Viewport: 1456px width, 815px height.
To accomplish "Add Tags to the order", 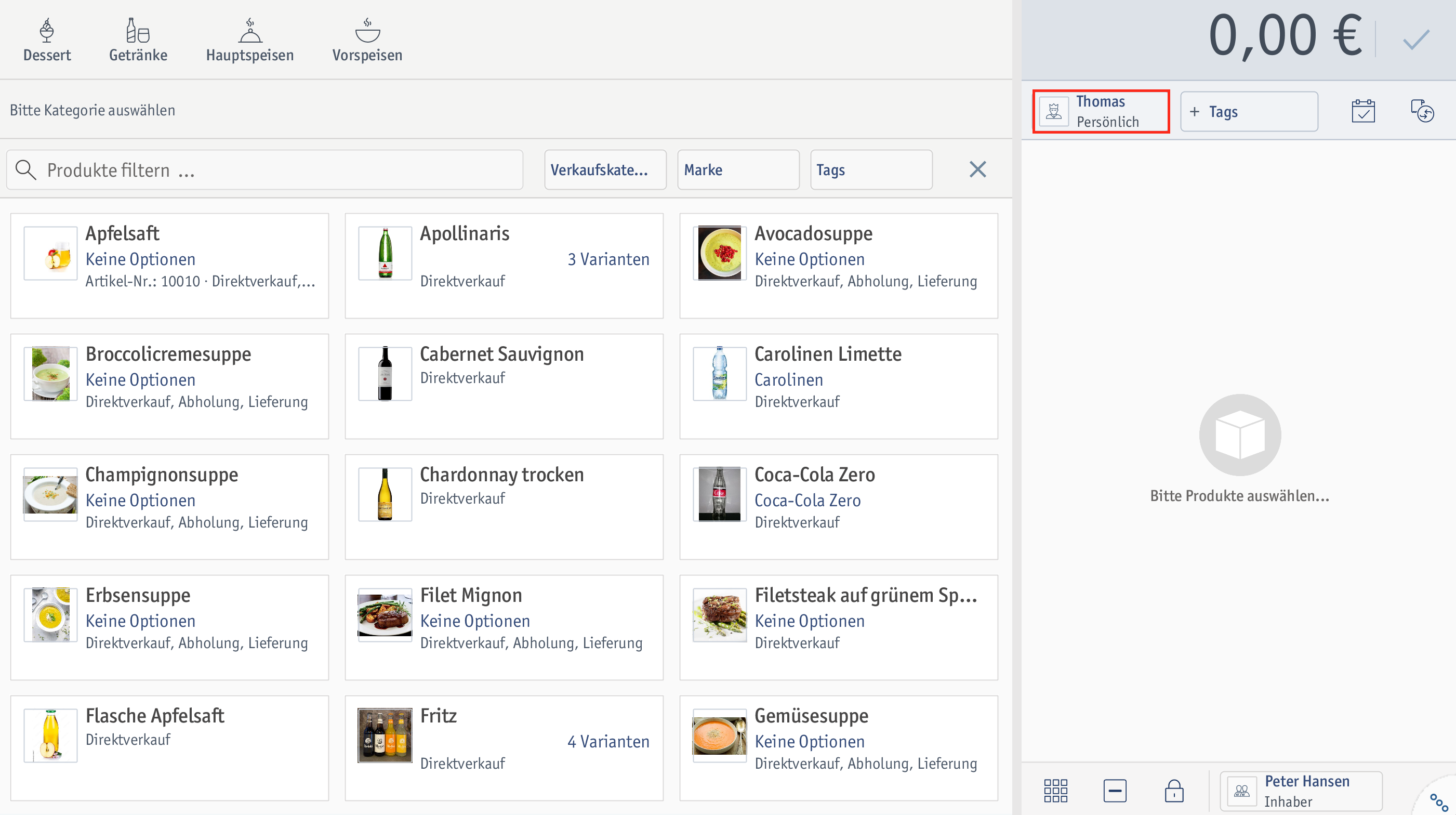I will [1249, 111].
